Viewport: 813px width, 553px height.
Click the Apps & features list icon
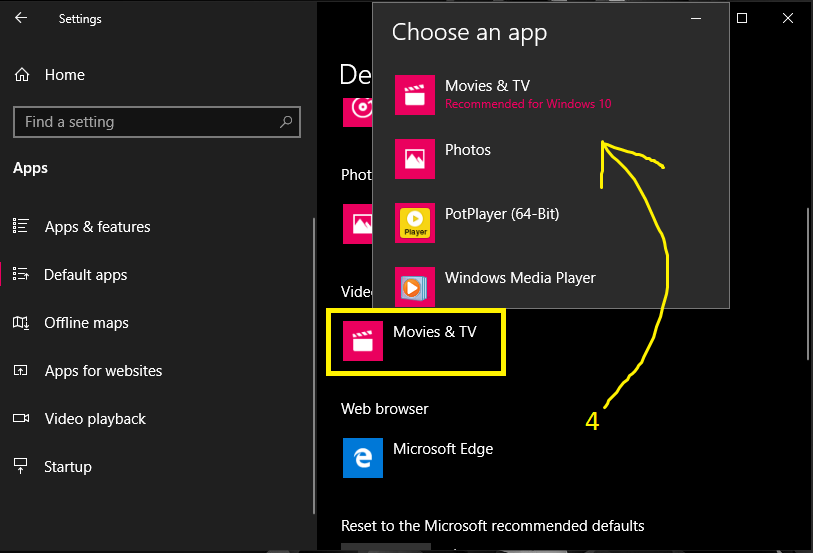pos(21,225)
